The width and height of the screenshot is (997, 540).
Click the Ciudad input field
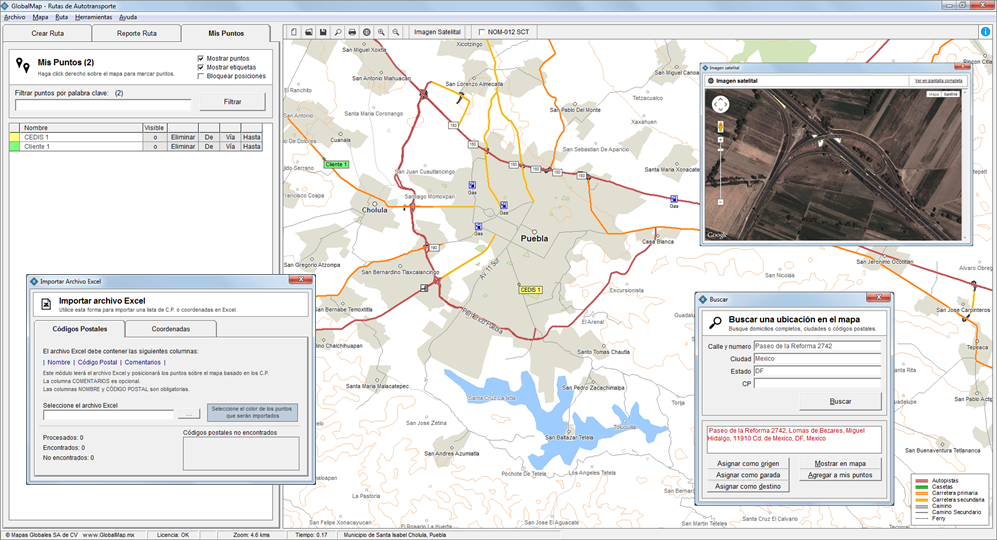(817, 359)
